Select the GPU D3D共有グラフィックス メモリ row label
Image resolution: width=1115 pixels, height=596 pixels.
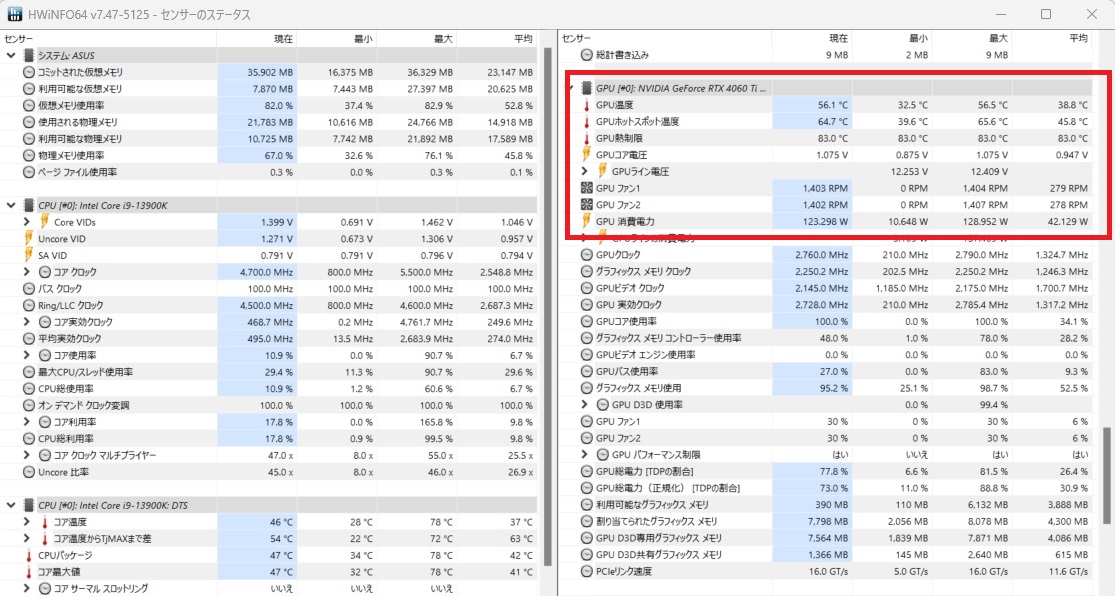(x=658, y=555)
